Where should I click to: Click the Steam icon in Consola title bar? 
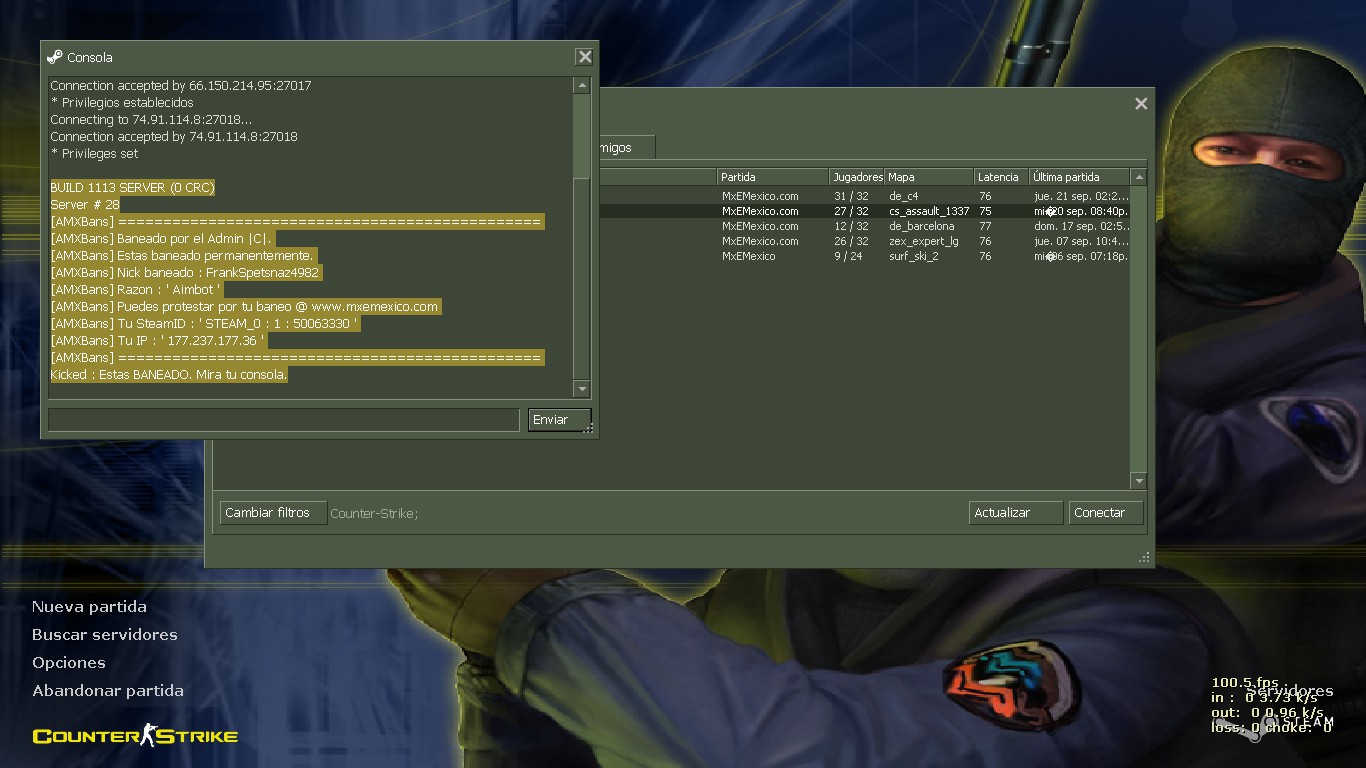(x=54, y=57)
